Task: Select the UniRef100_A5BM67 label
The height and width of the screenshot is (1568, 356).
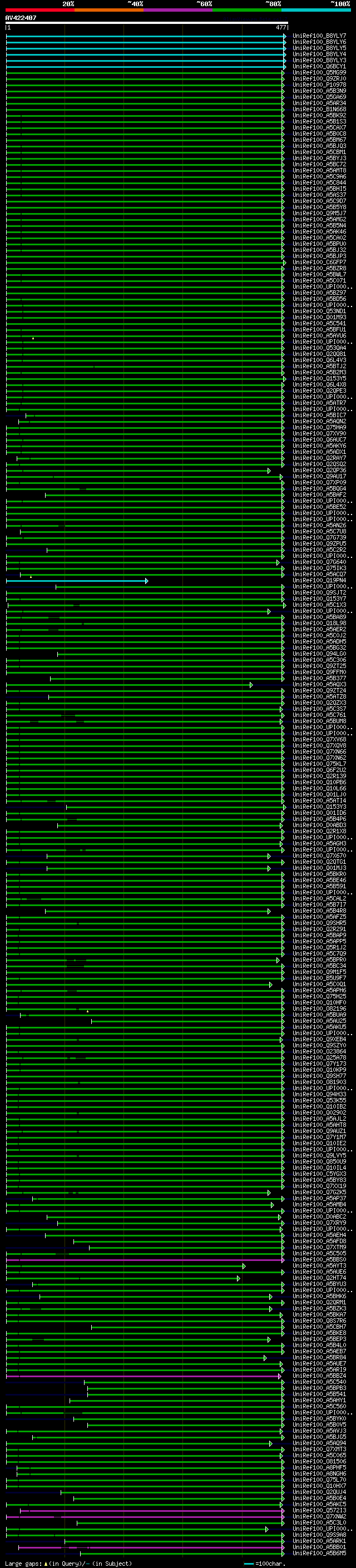Action: point(319,140)
